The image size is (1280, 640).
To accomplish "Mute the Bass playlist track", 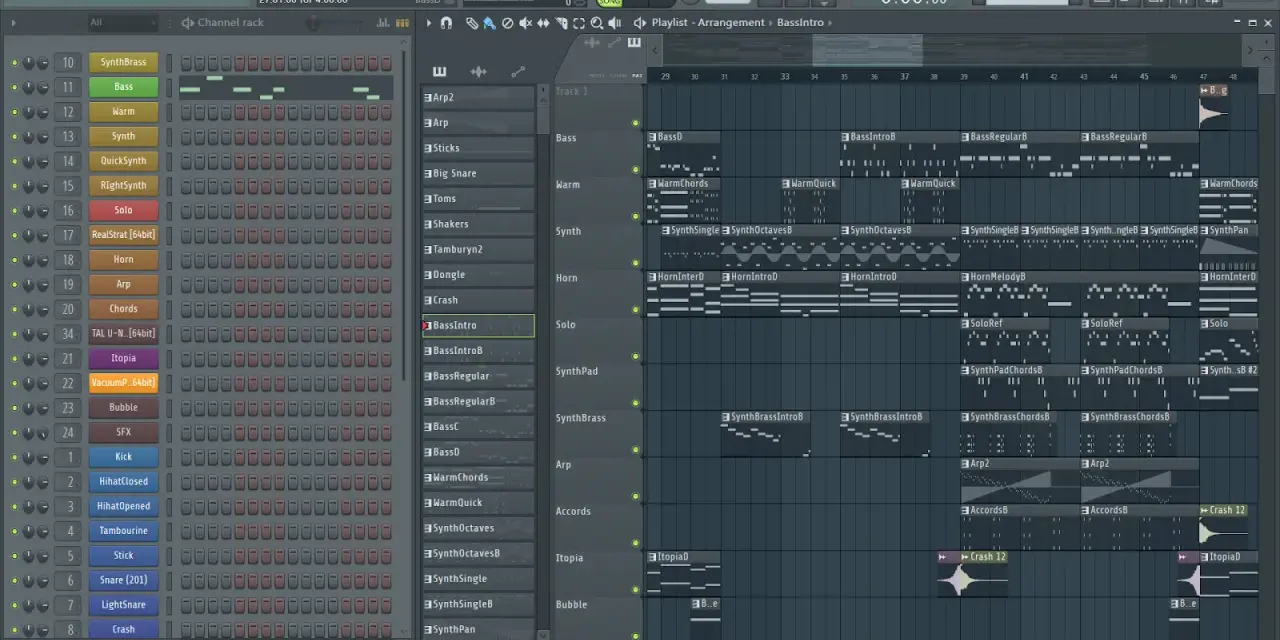I will [x=635, y=169].
